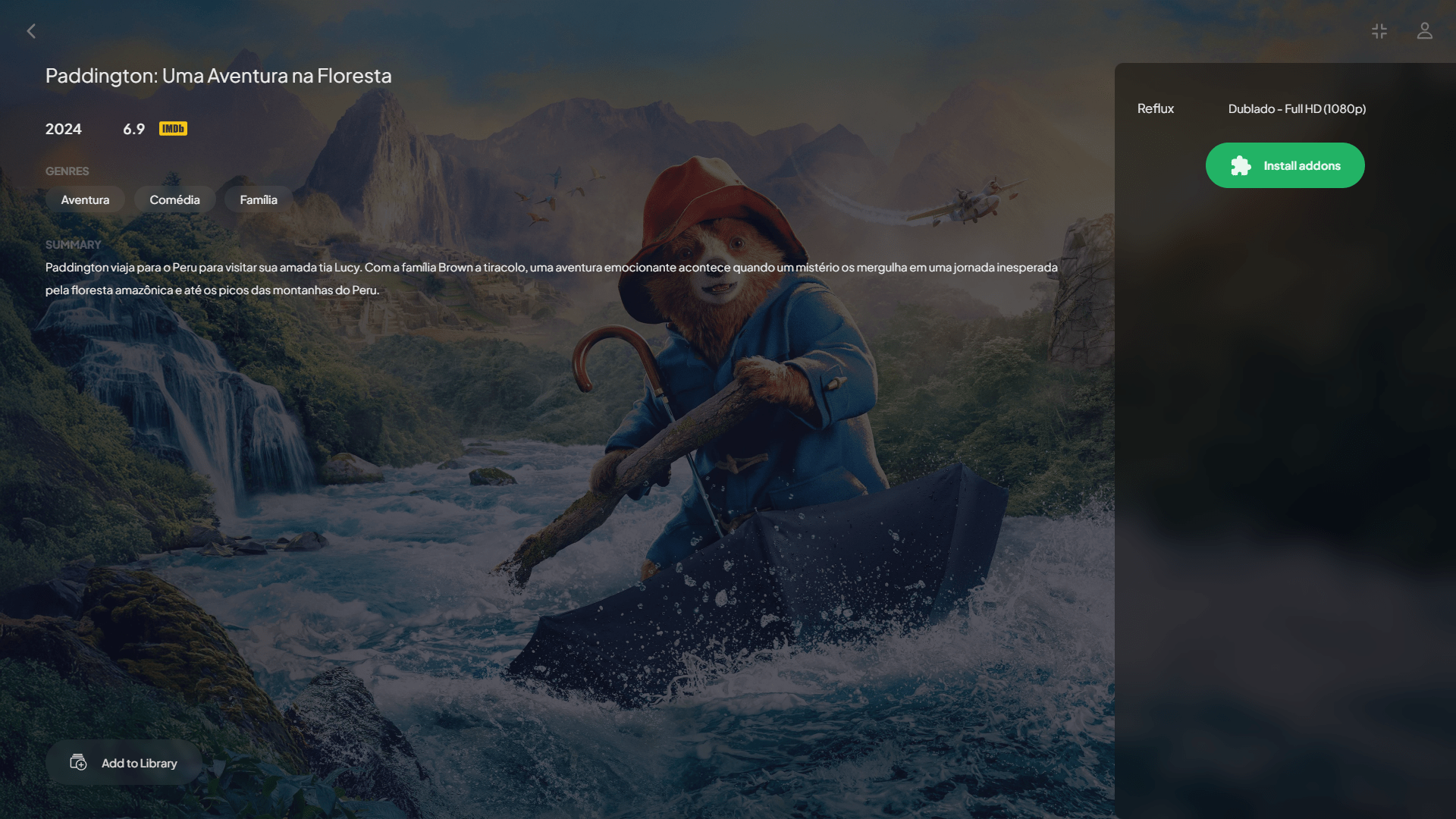Click the IMDb logo badge

[173, 129]
